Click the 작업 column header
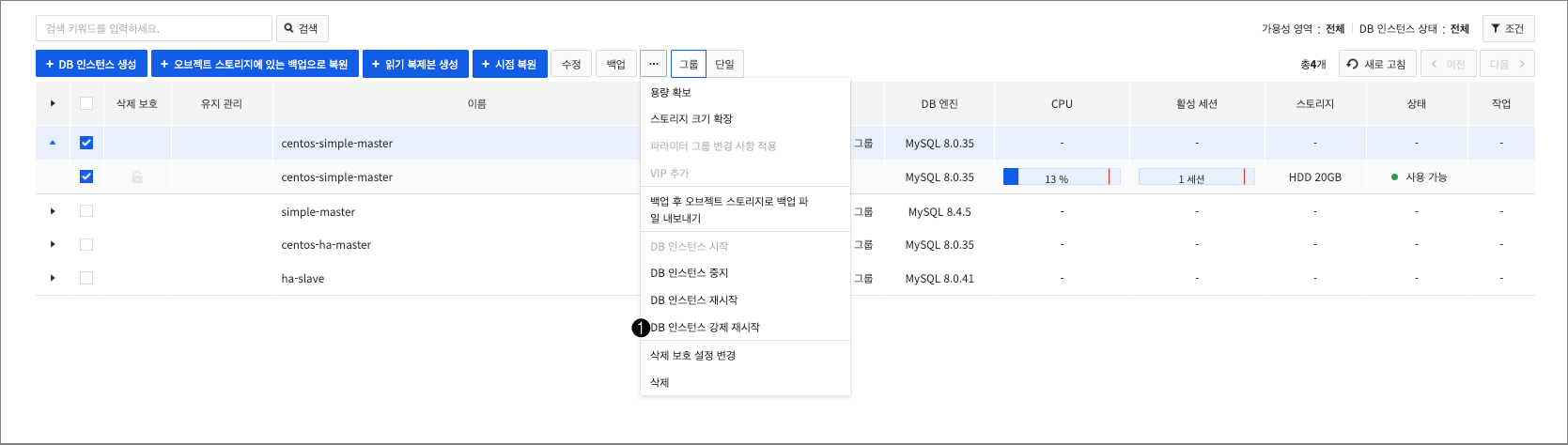 tap(1501, 103)
